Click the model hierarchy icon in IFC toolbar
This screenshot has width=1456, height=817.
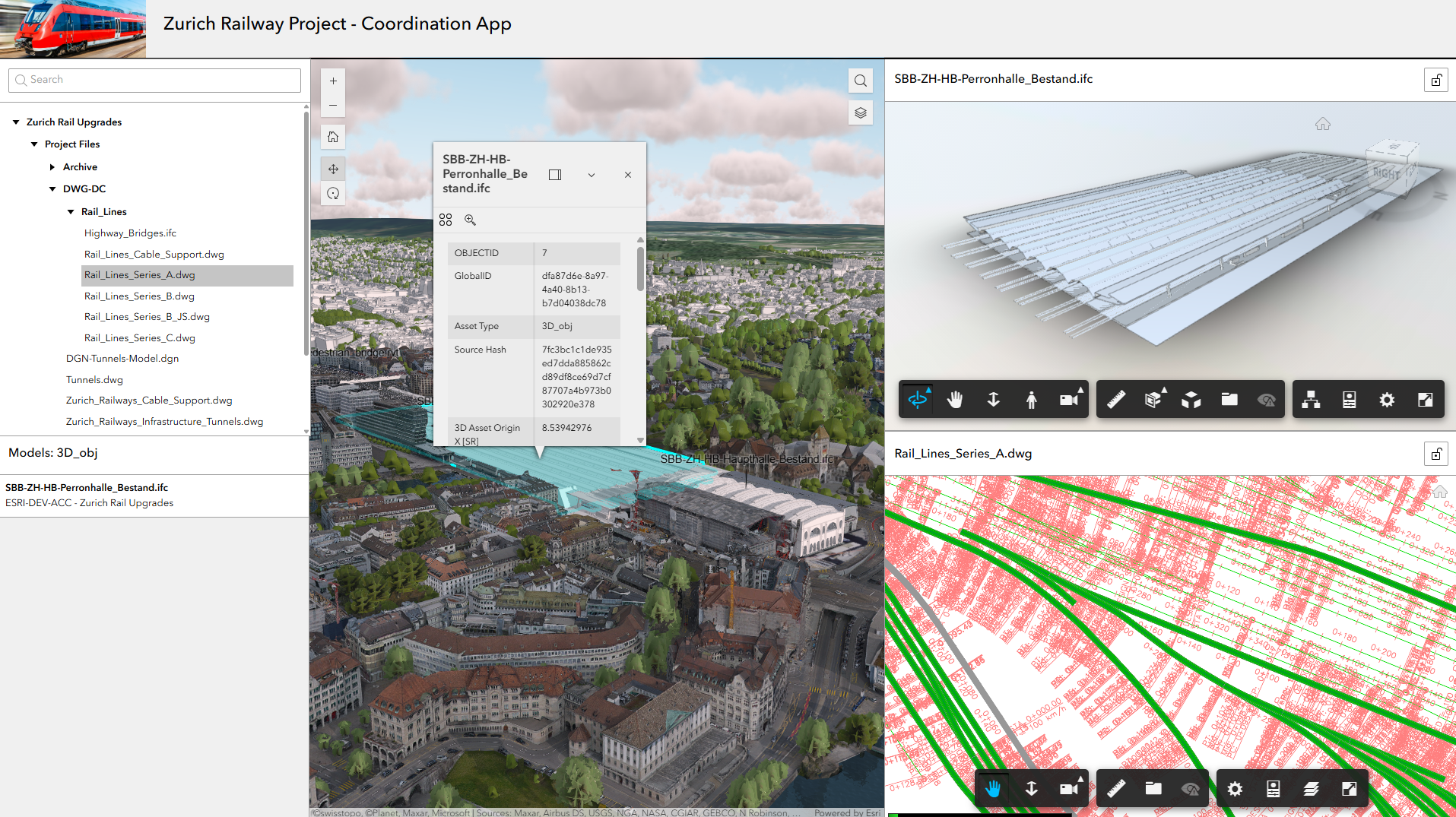1312,399
